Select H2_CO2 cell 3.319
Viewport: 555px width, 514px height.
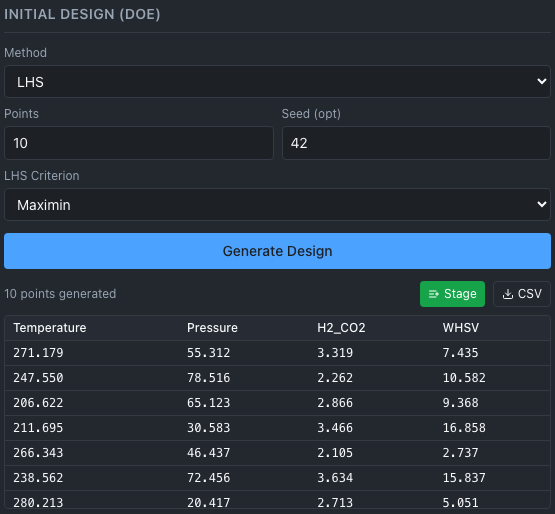click(335, 353)
